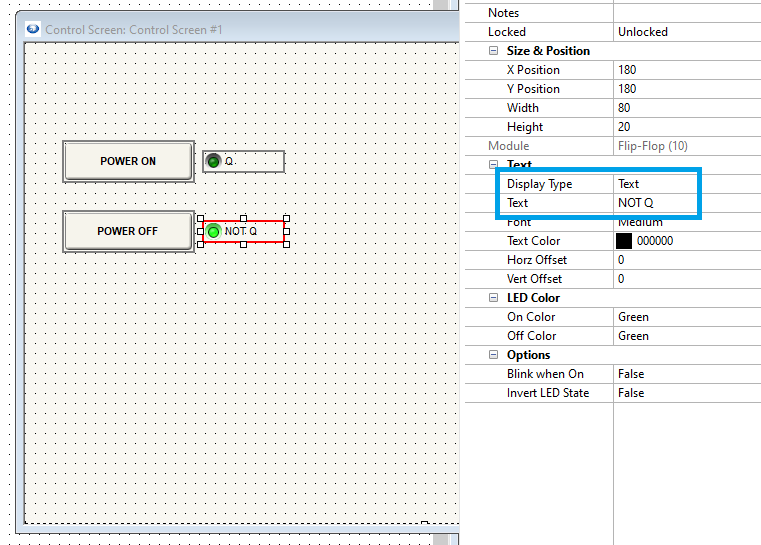Select the Vert Offset property label

534,279
